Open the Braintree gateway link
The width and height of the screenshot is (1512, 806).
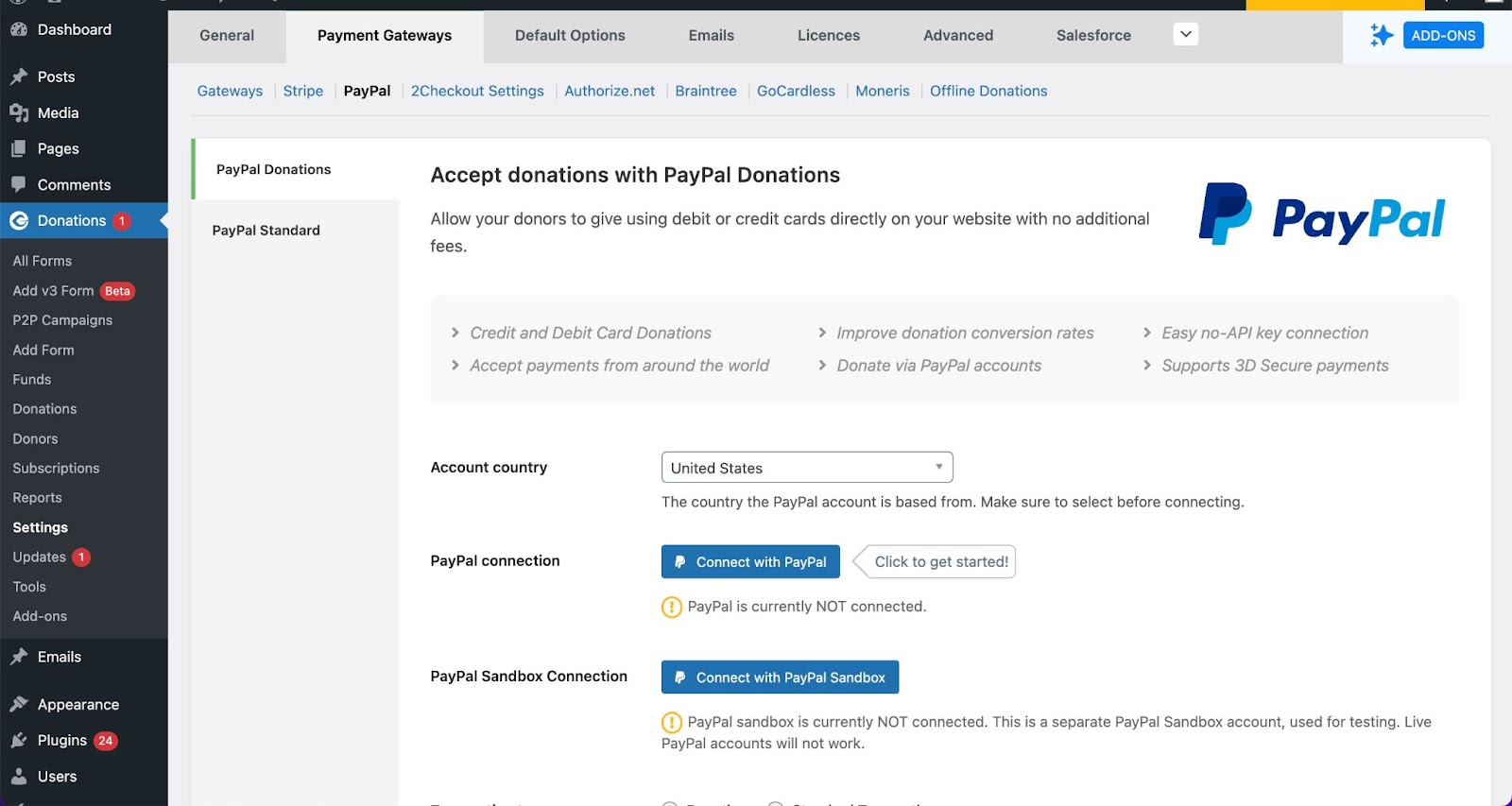coord(706,92)
